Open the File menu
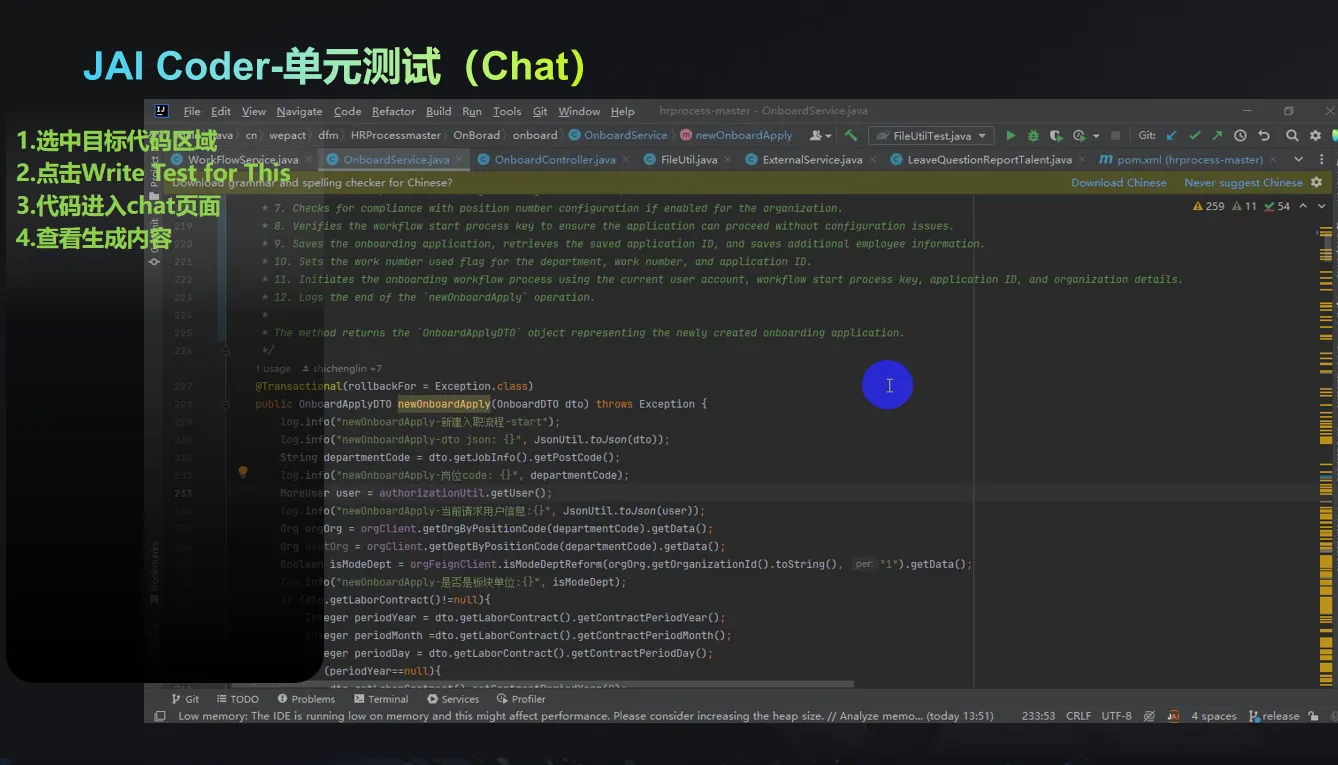Viewport: 1338px width, 765px height. point(192,111)
